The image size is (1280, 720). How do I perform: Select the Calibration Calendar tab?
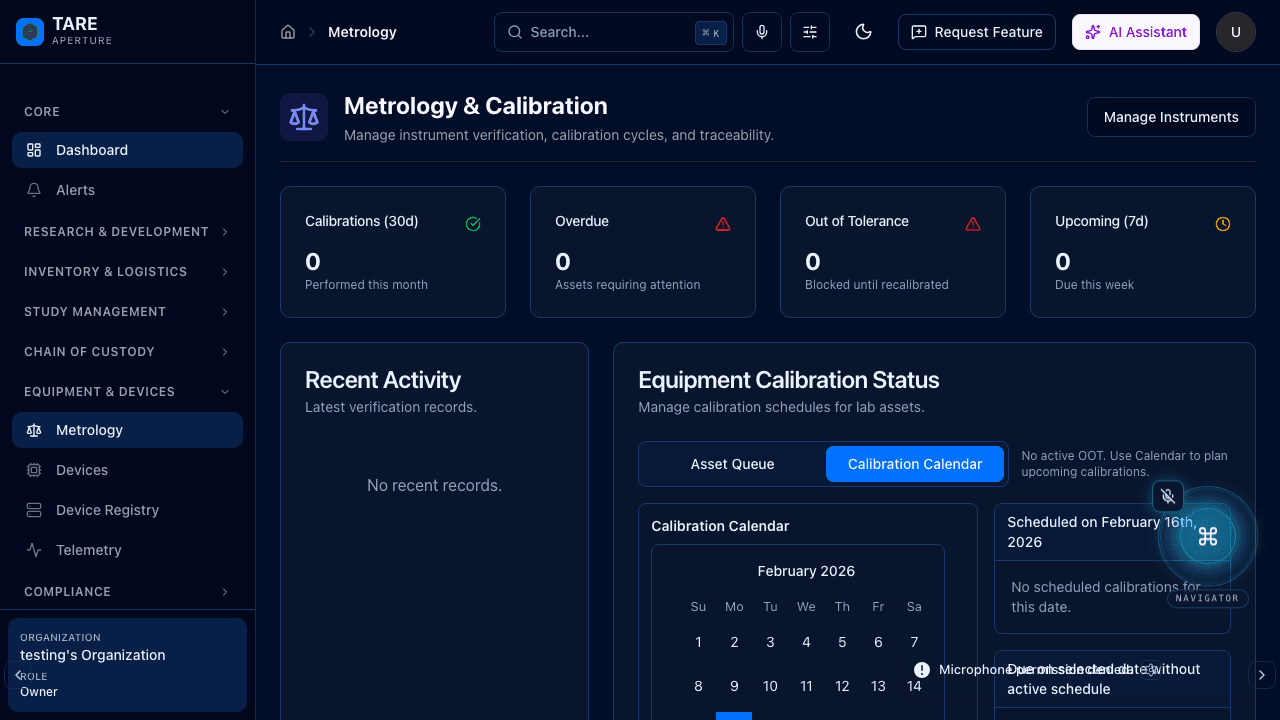[x=914, y=463]
